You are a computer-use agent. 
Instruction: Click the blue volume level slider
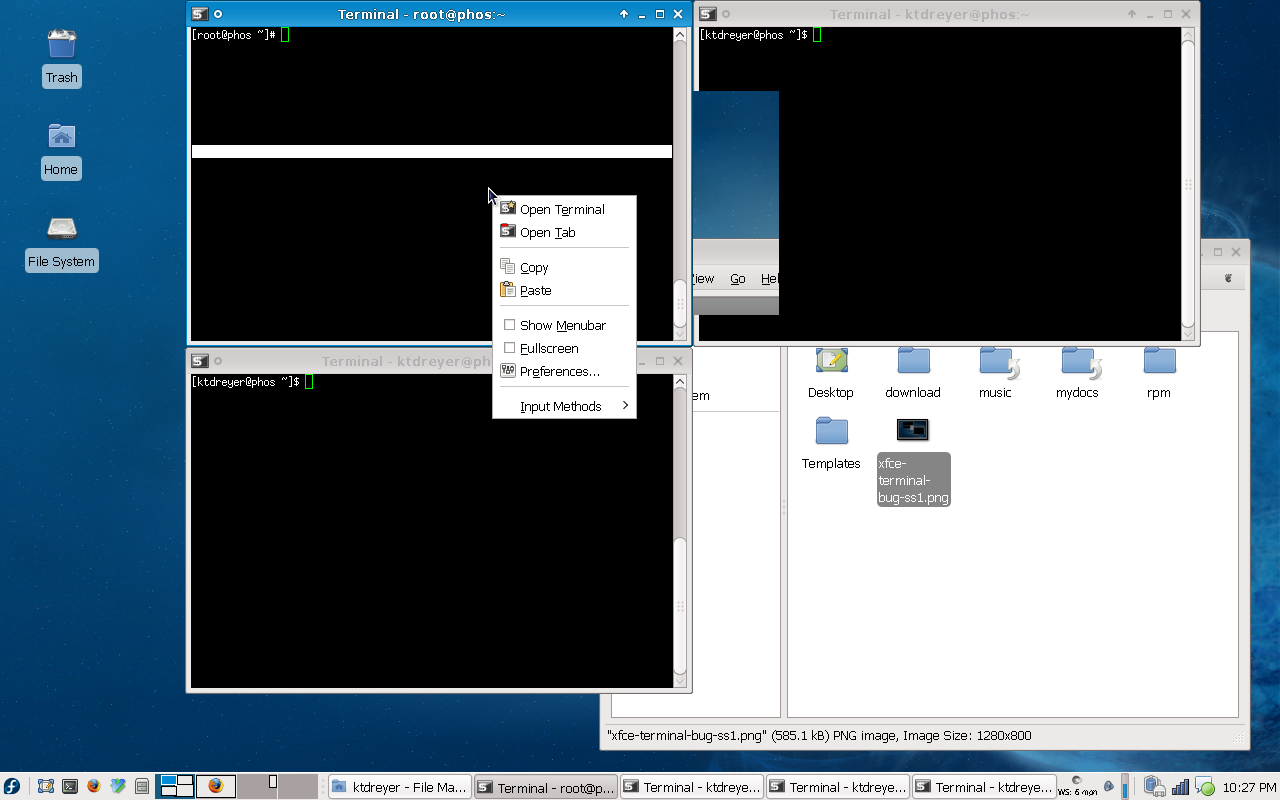pos(1125,787)
